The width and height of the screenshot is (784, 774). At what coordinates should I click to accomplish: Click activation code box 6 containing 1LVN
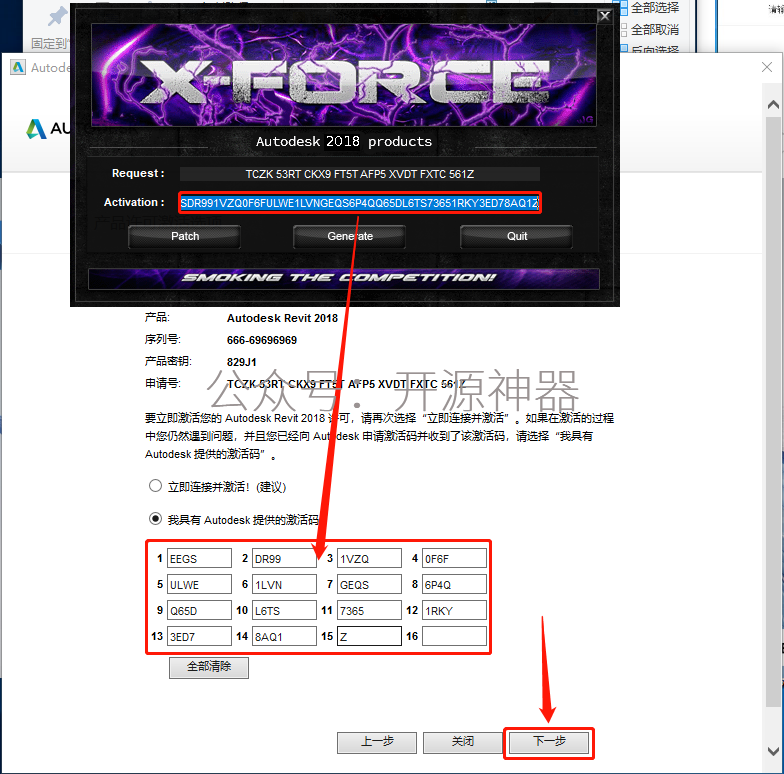[284, 584]
